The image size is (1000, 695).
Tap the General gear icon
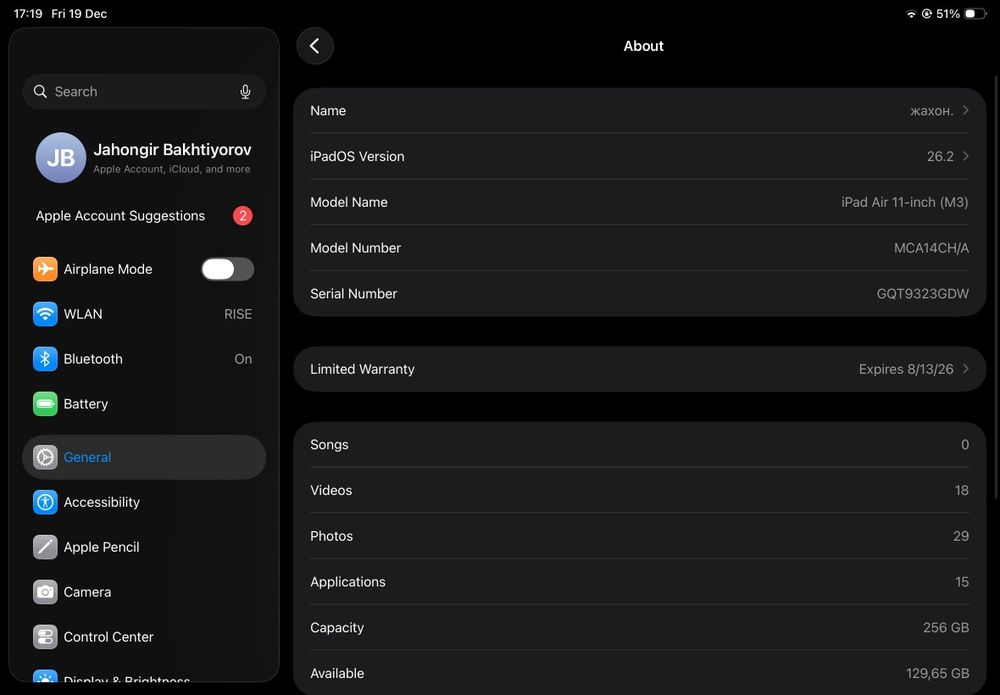pos(45,457)
